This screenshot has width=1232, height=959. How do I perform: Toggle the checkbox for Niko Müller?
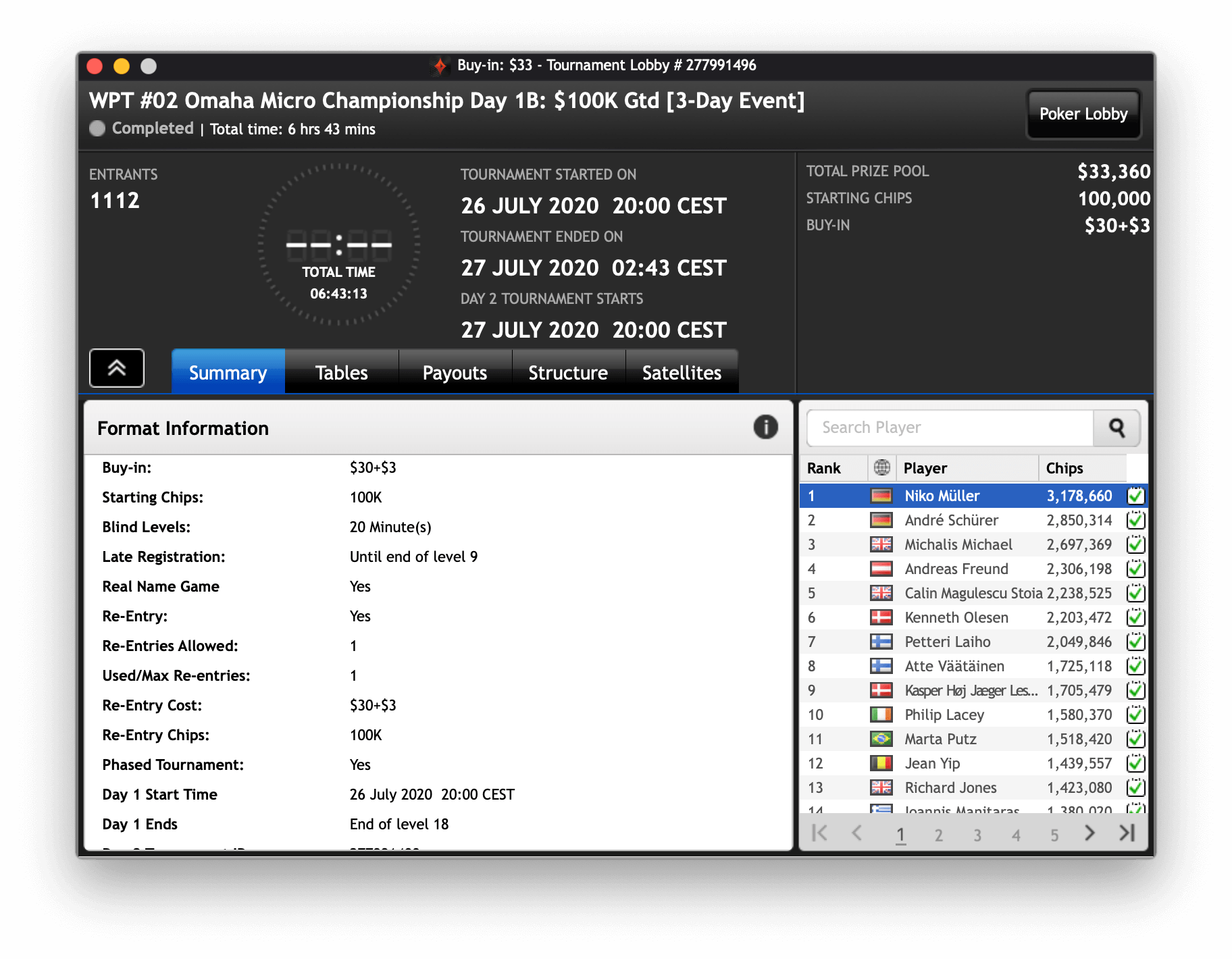(1135, 496)
